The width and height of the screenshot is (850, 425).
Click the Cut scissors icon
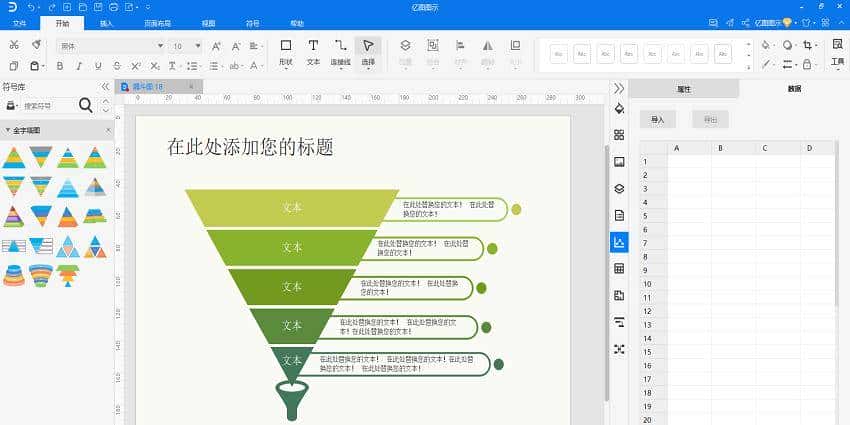[15, 45]
